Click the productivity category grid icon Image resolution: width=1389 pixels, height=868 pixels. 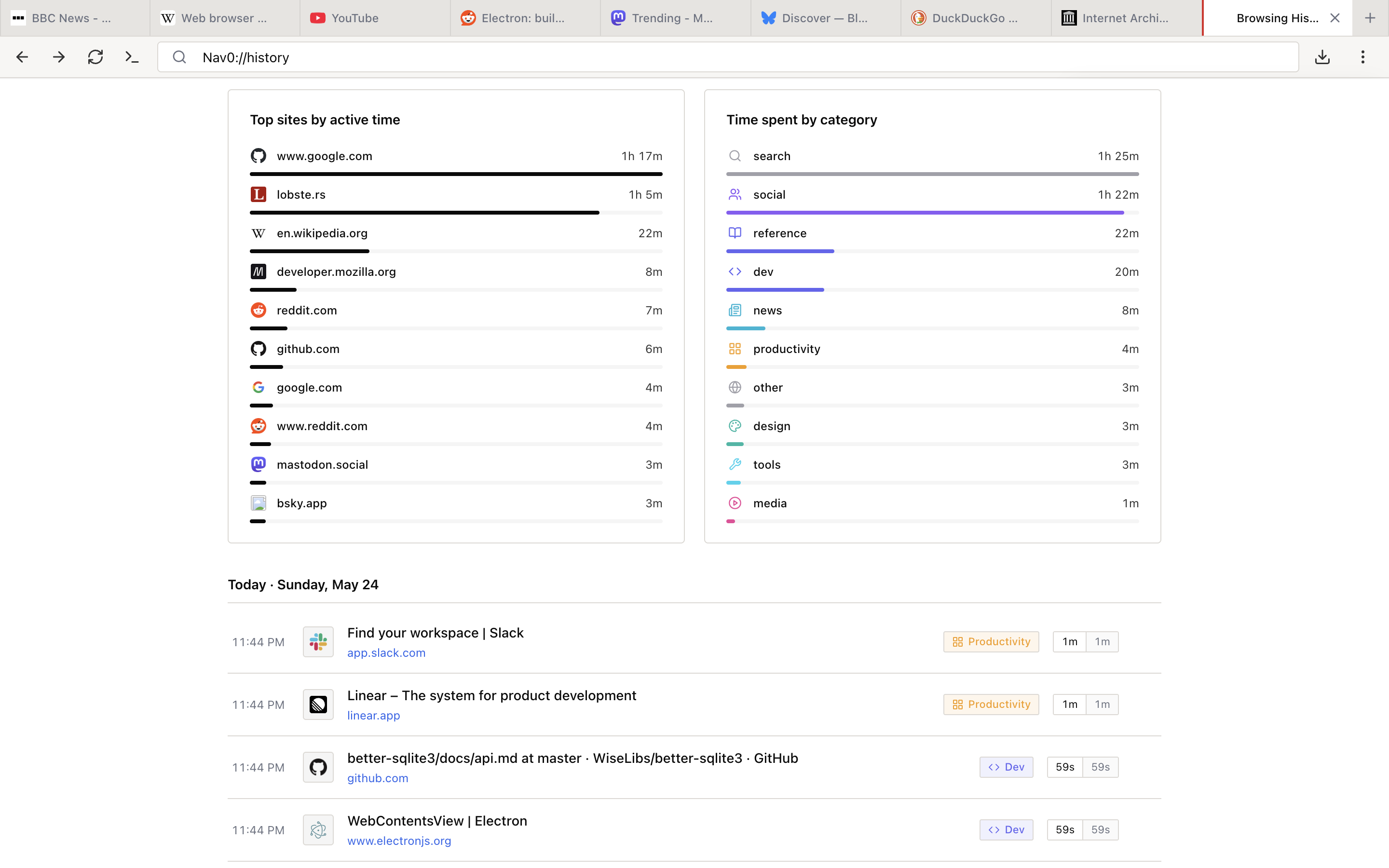pos(735,349)
